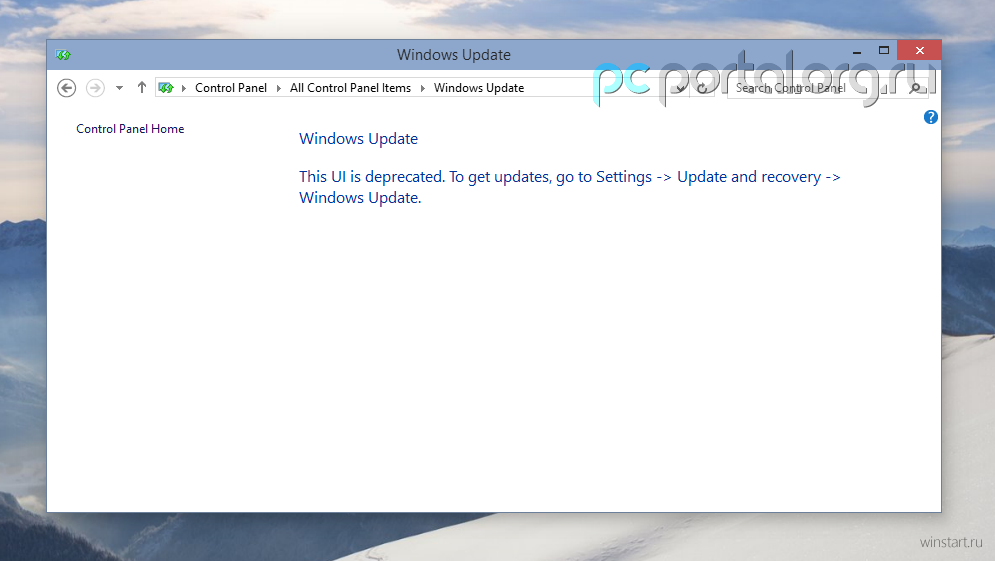
Task: Minimize the Windows Update window
Action: (x=857, y=51)
